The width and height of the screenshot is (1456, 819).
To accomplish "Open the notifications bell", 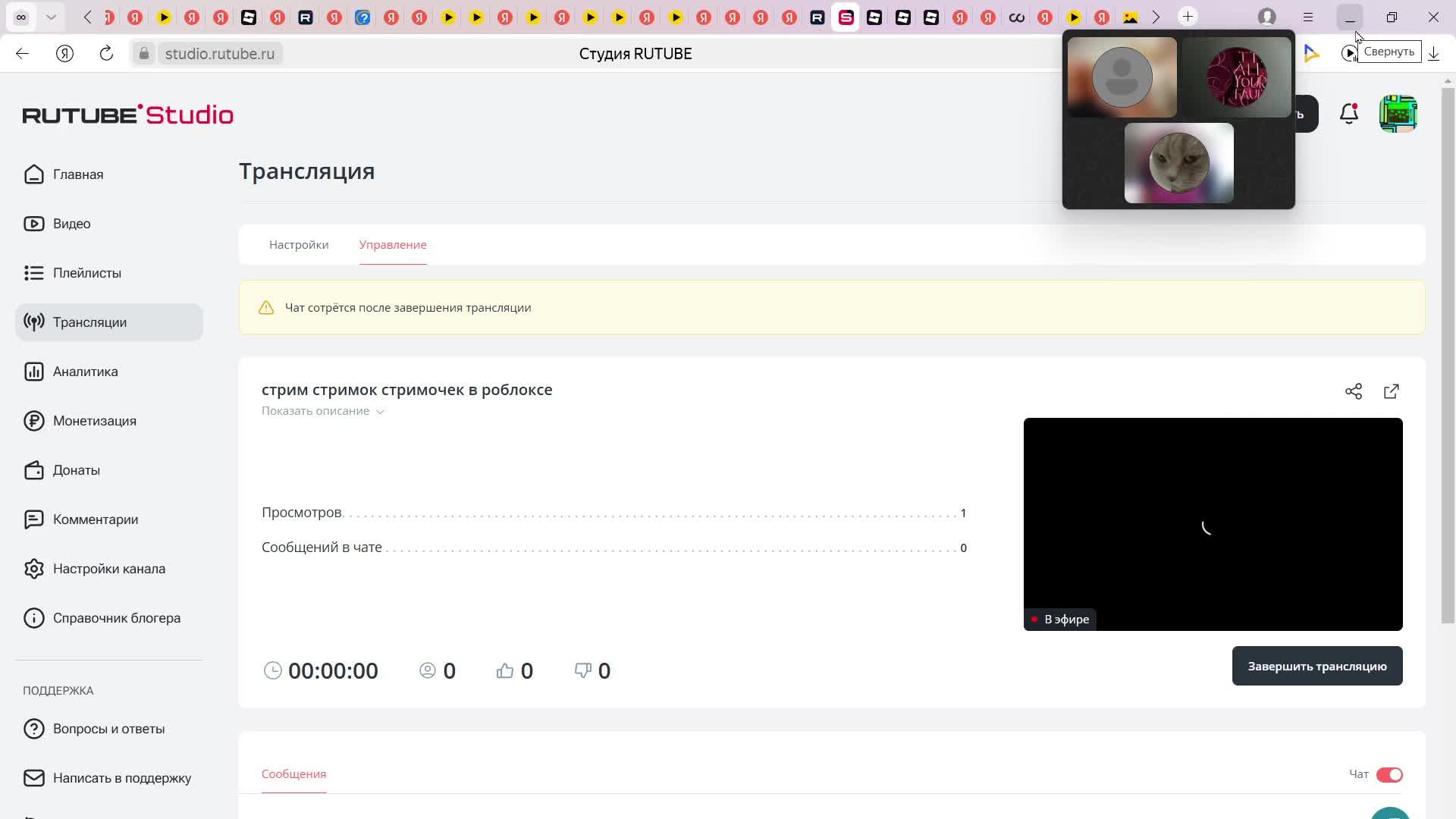I will tap(1349, 115).
